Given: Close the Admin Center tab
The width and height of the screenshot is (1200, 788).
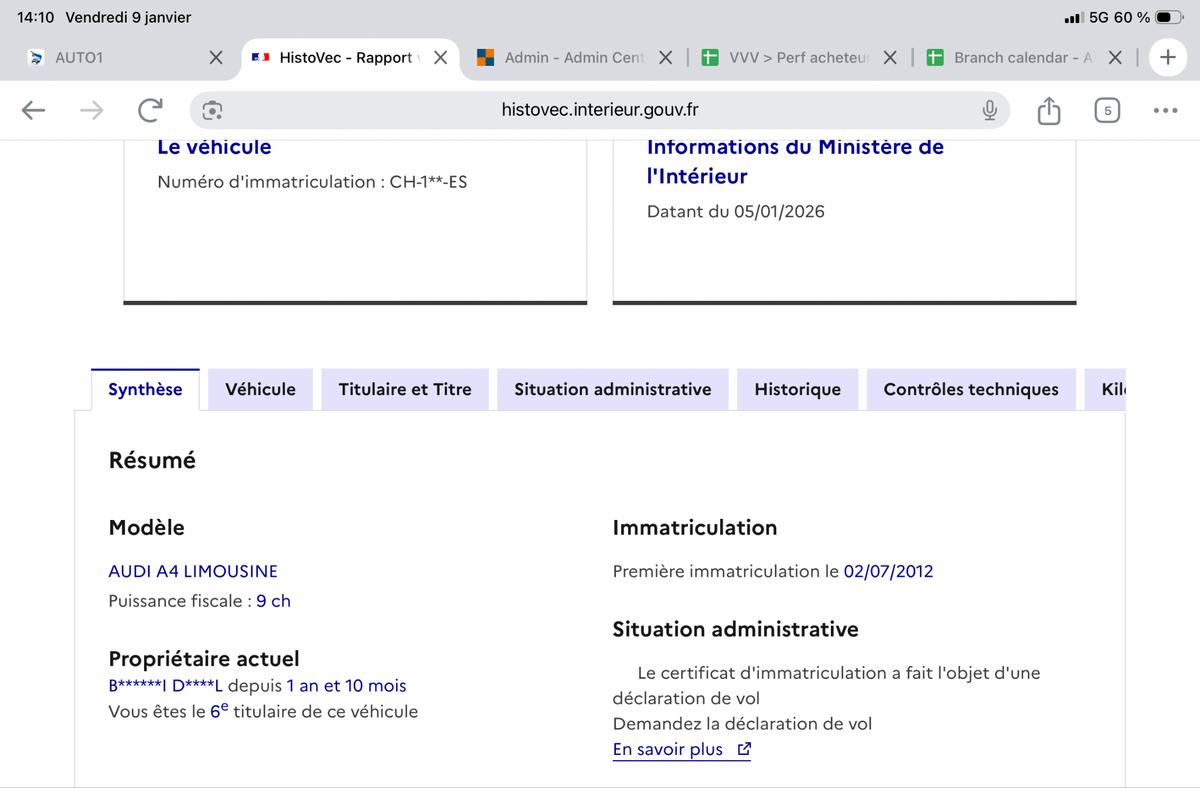Looking at the screenshot, I should [x=666, y=58].
